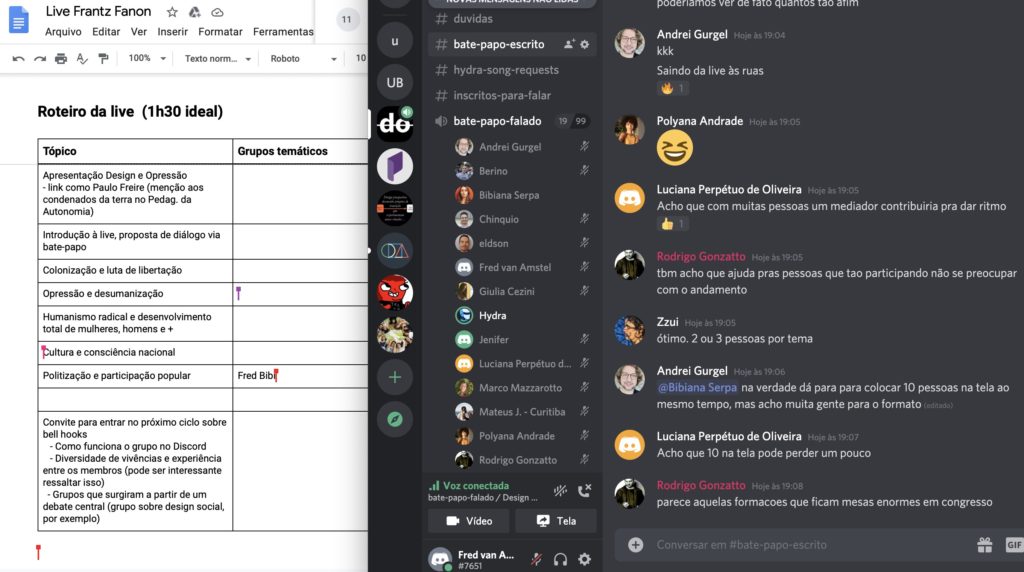Click the Colonização e luta de libertação cell
The height and width of the screenshot is (572, 1024).
tap(135, 270)
